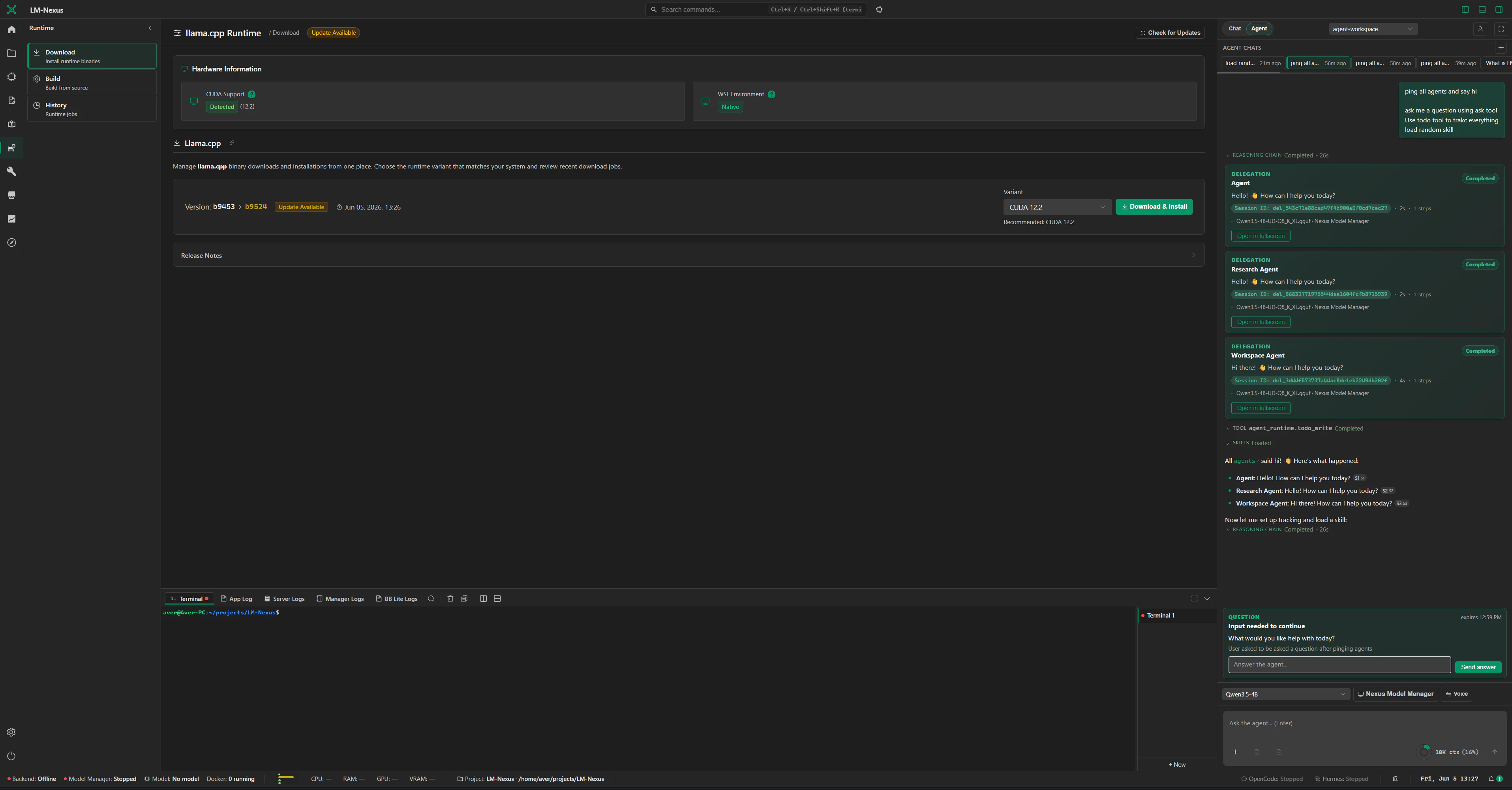Collapse the Runtime side panel chevron

coord(150,28)
